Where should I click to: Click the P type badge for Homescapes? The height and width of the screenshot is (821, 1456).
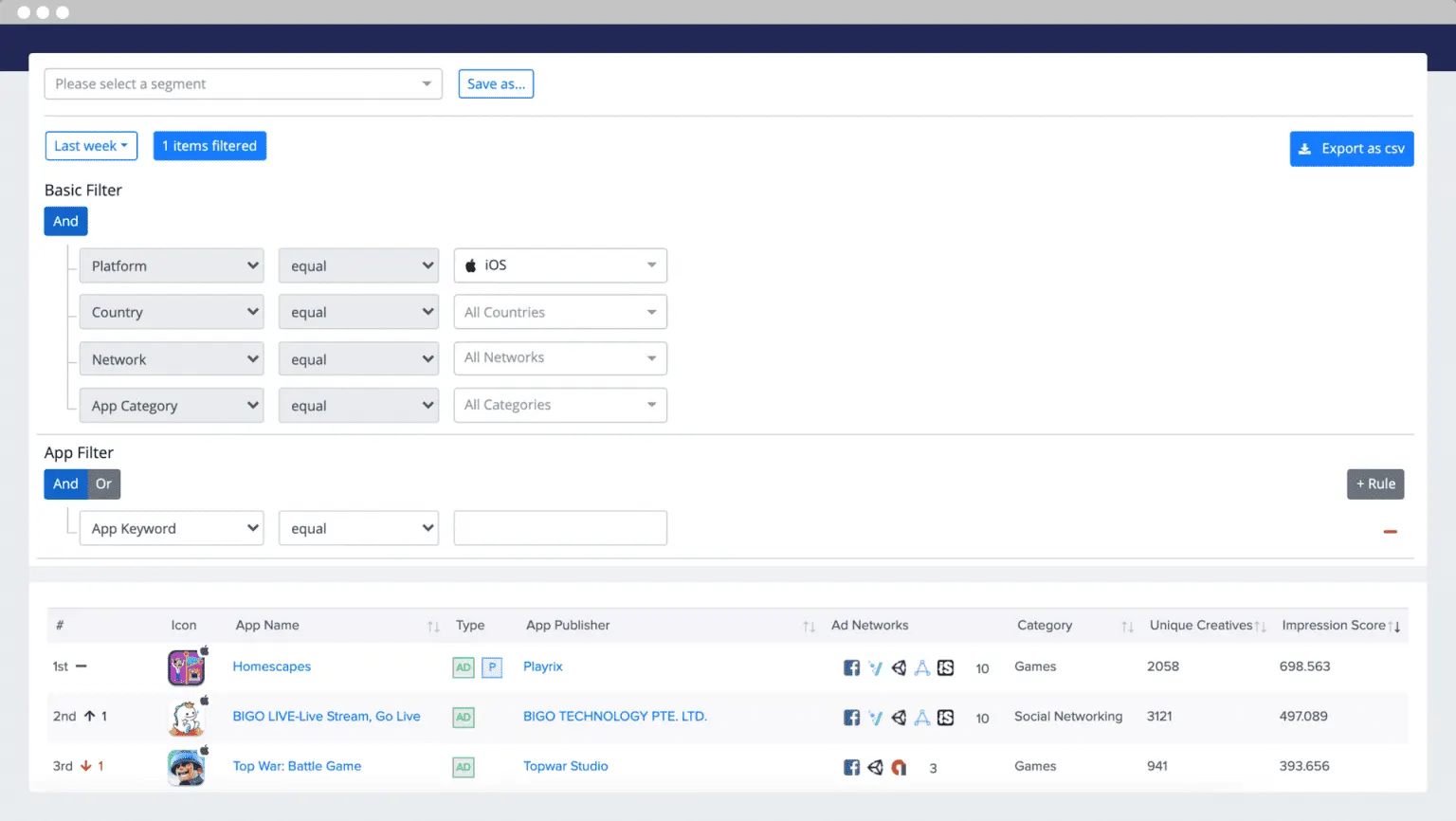pos(492,667)
